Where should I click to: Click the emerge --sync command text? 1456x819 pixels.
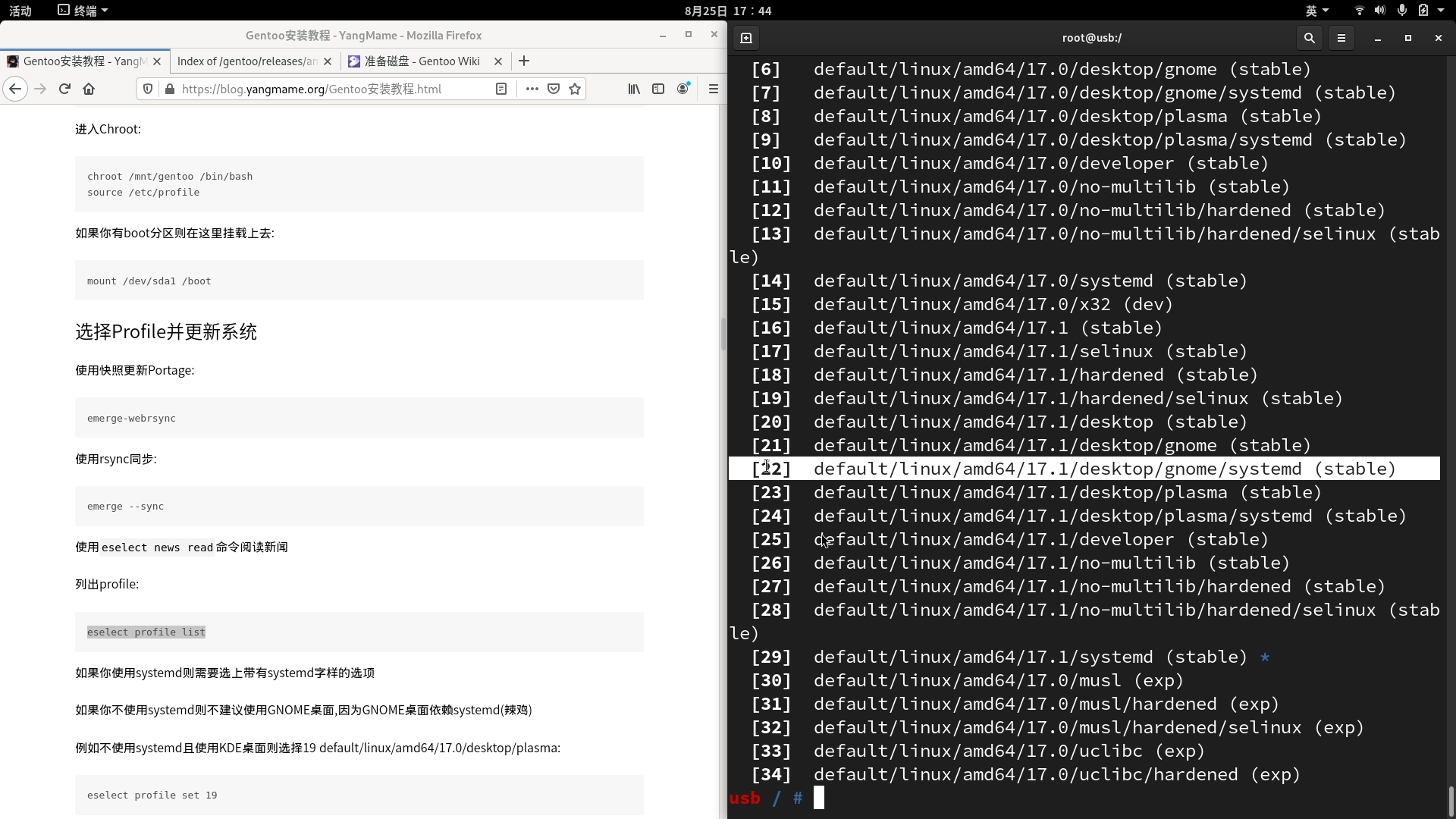[125, 506]
